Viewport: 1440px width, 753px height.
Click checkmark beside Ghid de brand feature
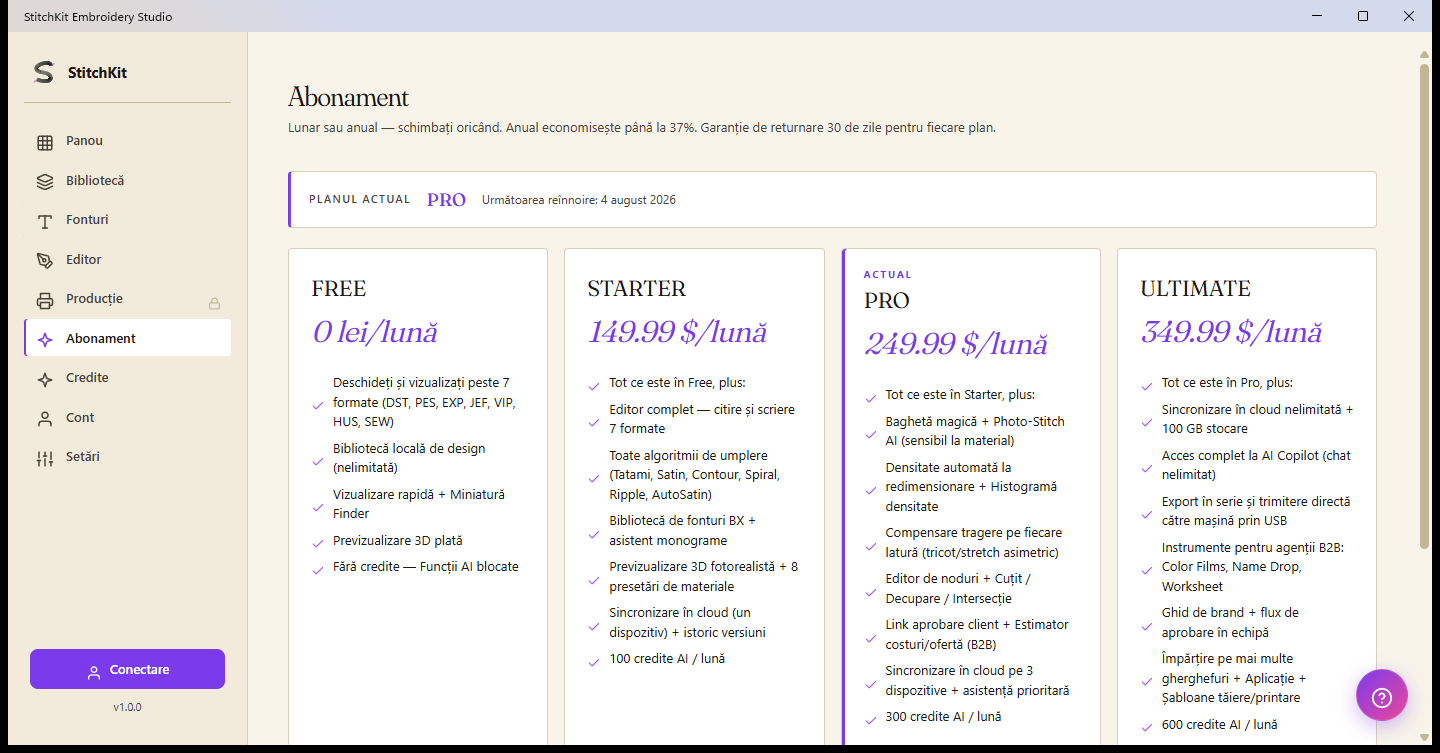[x=1146, y=625]
